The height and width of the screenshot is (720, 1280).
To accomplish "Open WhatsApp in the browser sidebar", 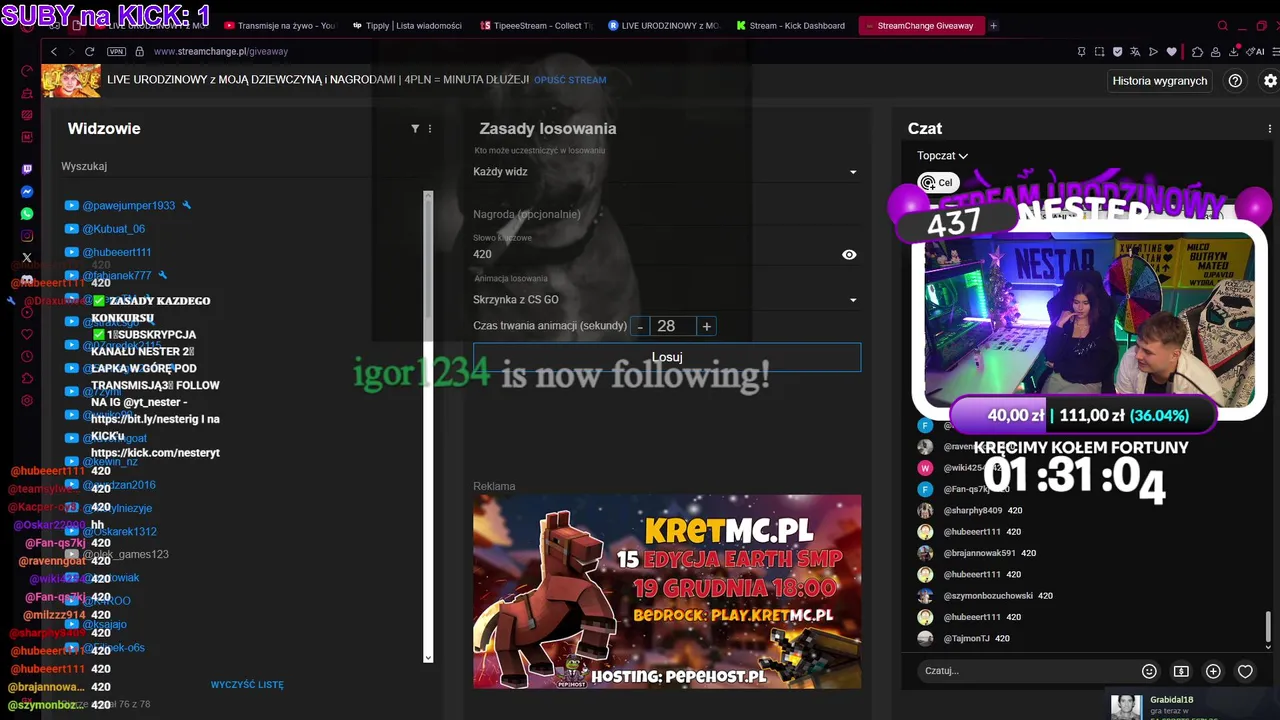I will pos(27,214).
